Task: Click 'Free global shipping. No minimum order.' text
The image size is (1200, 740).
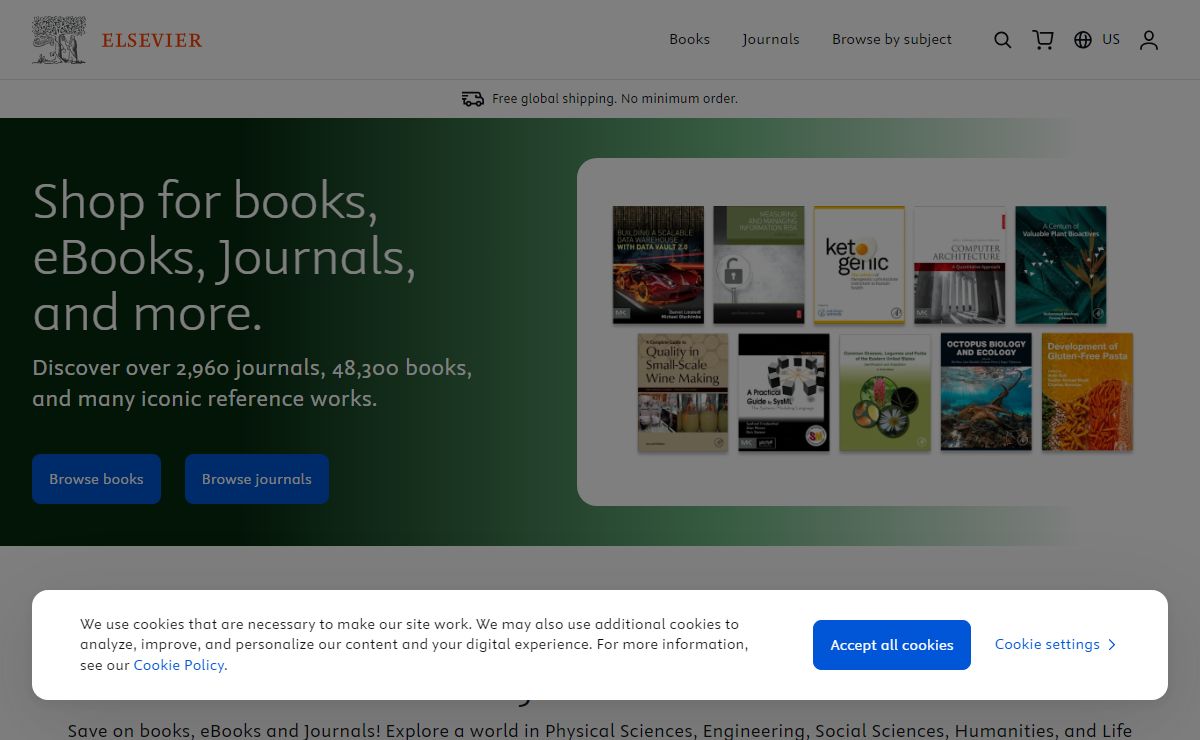Action: pyautogui.click(x=615, y=99)
